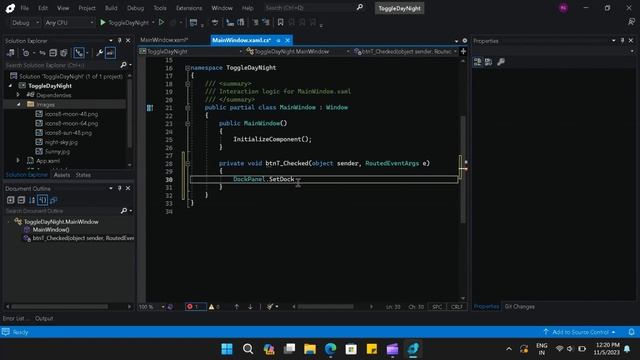Open the ToggleDayNight project scope dropdown above the editor

[x=191, y=51]
